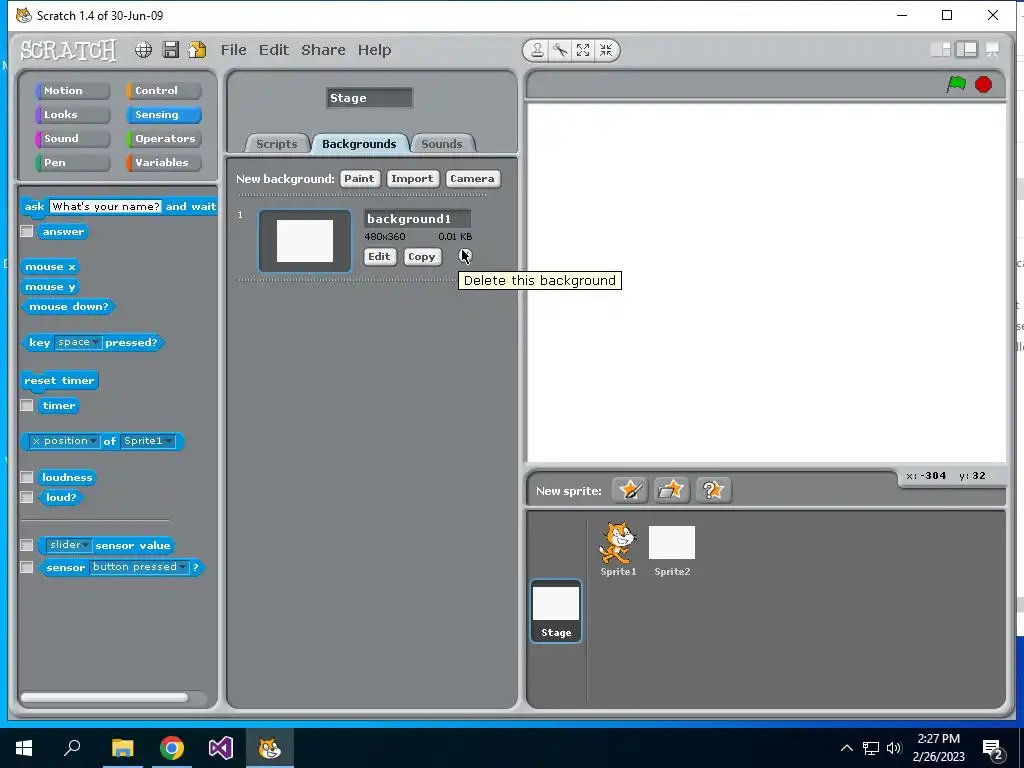Select the grow sprite tool
The image size is (1024, 768).
pyautogui.click(x=583, y=50)
